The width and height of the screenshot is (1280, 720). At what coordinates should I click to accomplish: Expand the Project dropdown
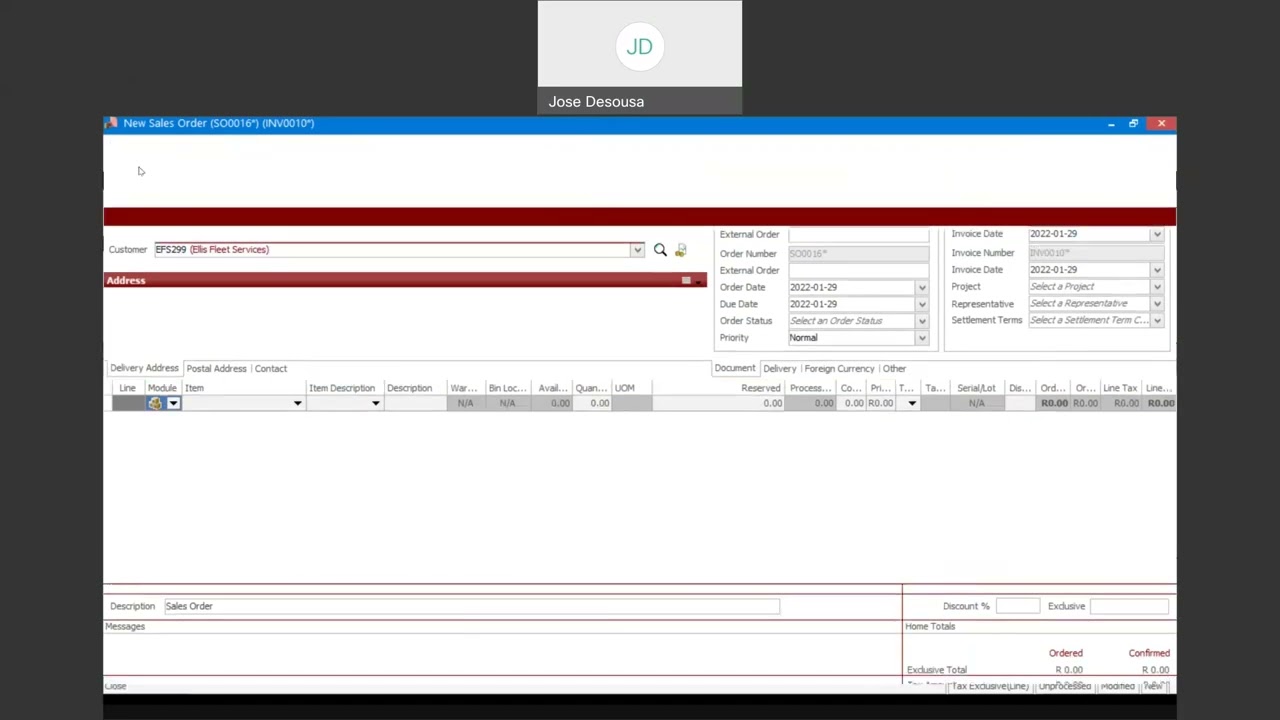click(x=1157, y=287)
